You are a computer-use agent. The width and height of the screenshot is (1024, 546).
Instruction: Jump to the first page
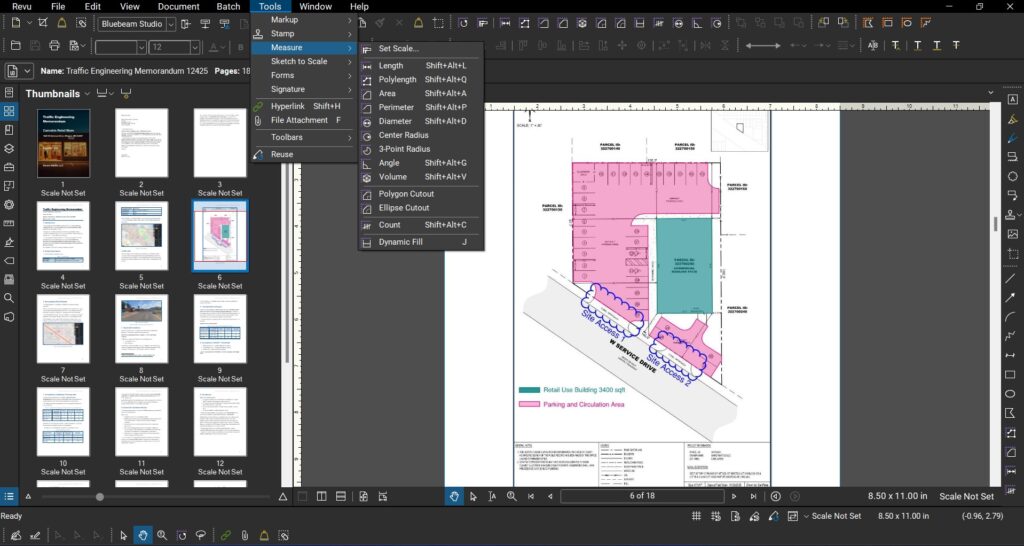(531, 496)
